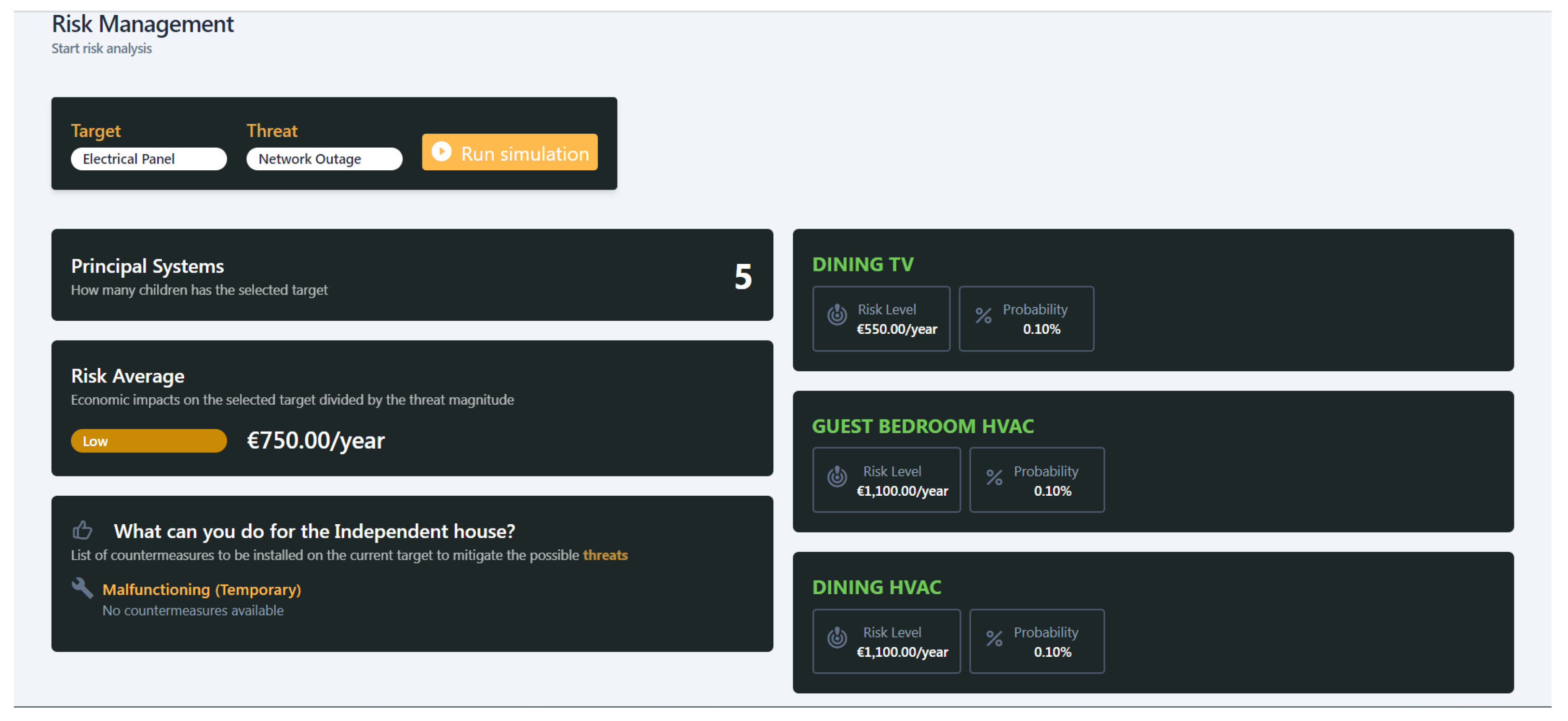The image size is (1568, 721).
Task: Click the Low risk level bar
Action: pyautogui.click(x=149, y=441)
